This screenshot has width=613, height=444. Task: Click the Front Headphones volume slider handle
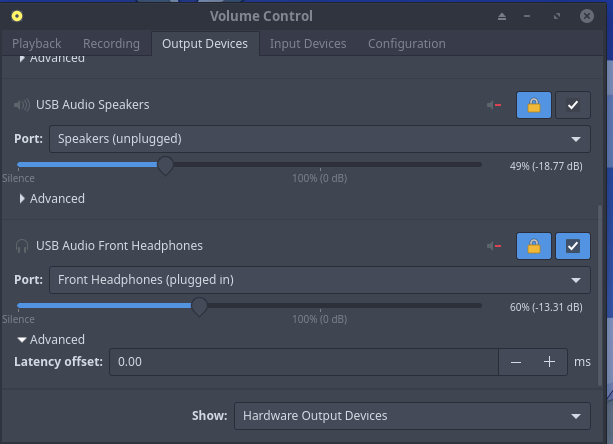(199, 307)
